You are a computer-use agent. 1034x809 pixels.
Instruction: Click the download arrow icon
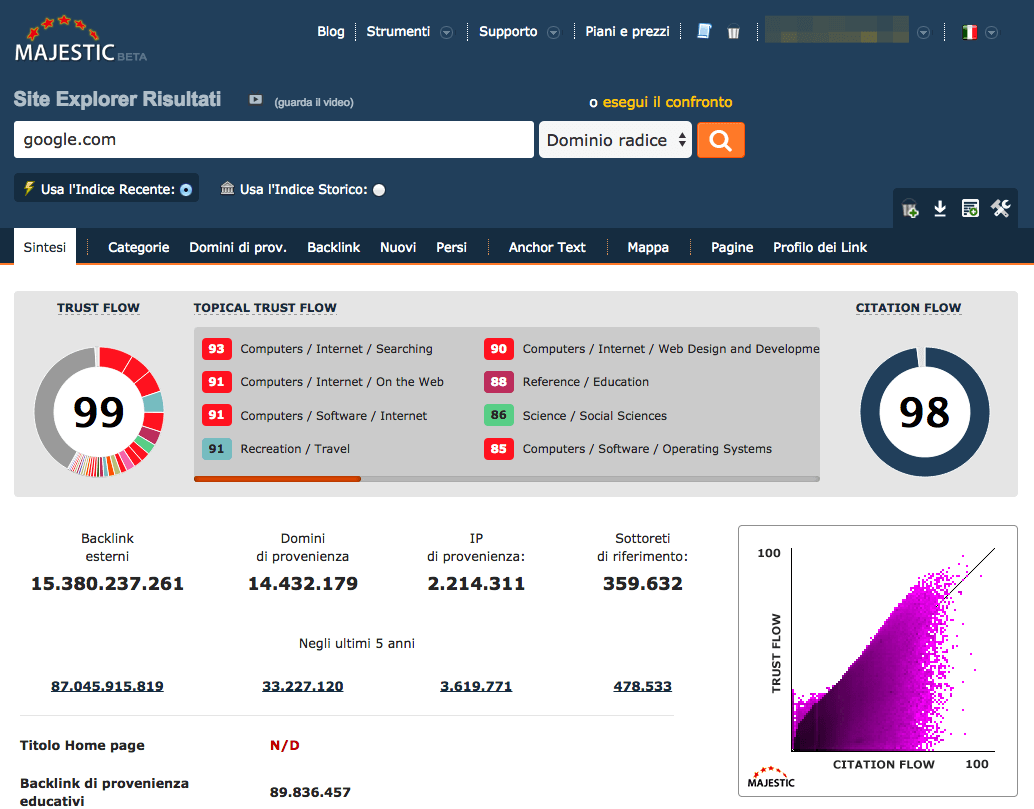coord(940,209)
